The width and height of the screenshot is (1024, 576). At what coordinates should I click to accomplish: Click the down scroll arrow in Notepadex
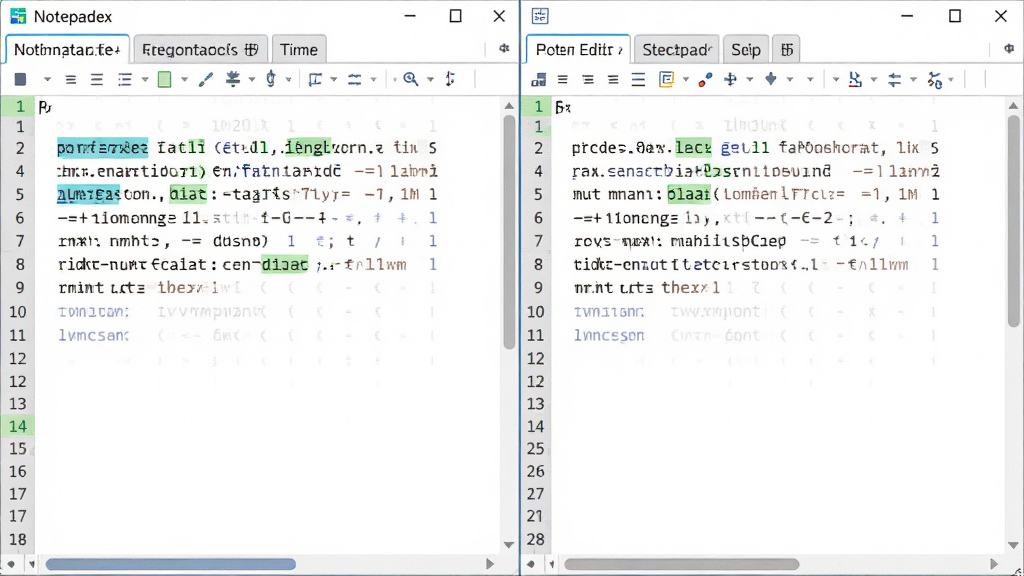pos(509,545)
